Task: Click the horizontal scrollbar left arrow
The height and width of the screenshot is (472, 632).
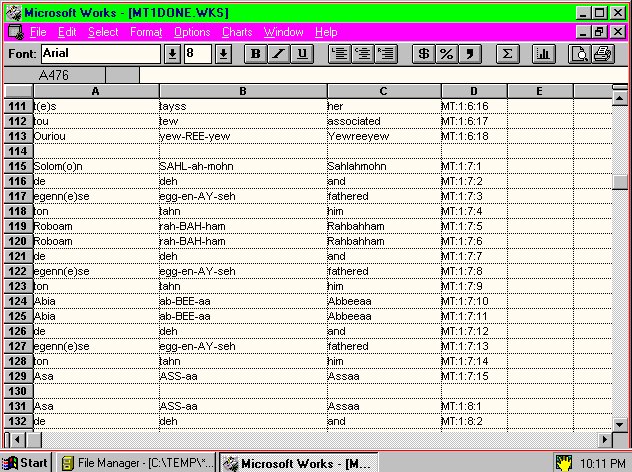Action: (17, 439)
